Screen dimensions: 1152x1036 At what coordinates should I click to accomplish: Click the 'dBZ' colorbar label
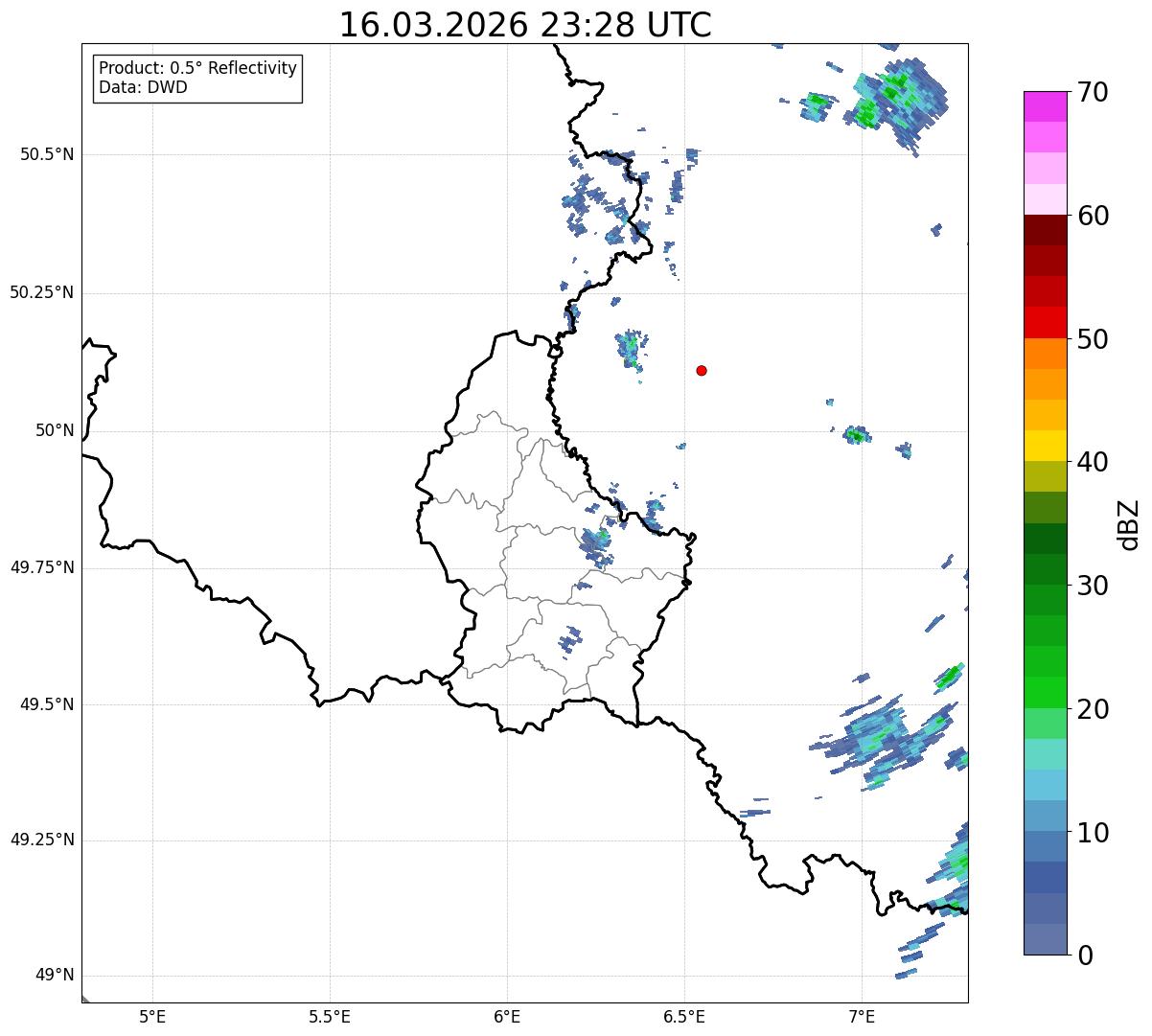pos(1129,524)
